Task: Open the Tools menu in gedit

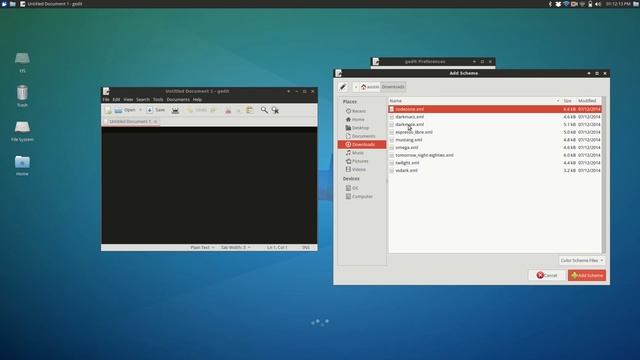Action: (x=158, y=100)
